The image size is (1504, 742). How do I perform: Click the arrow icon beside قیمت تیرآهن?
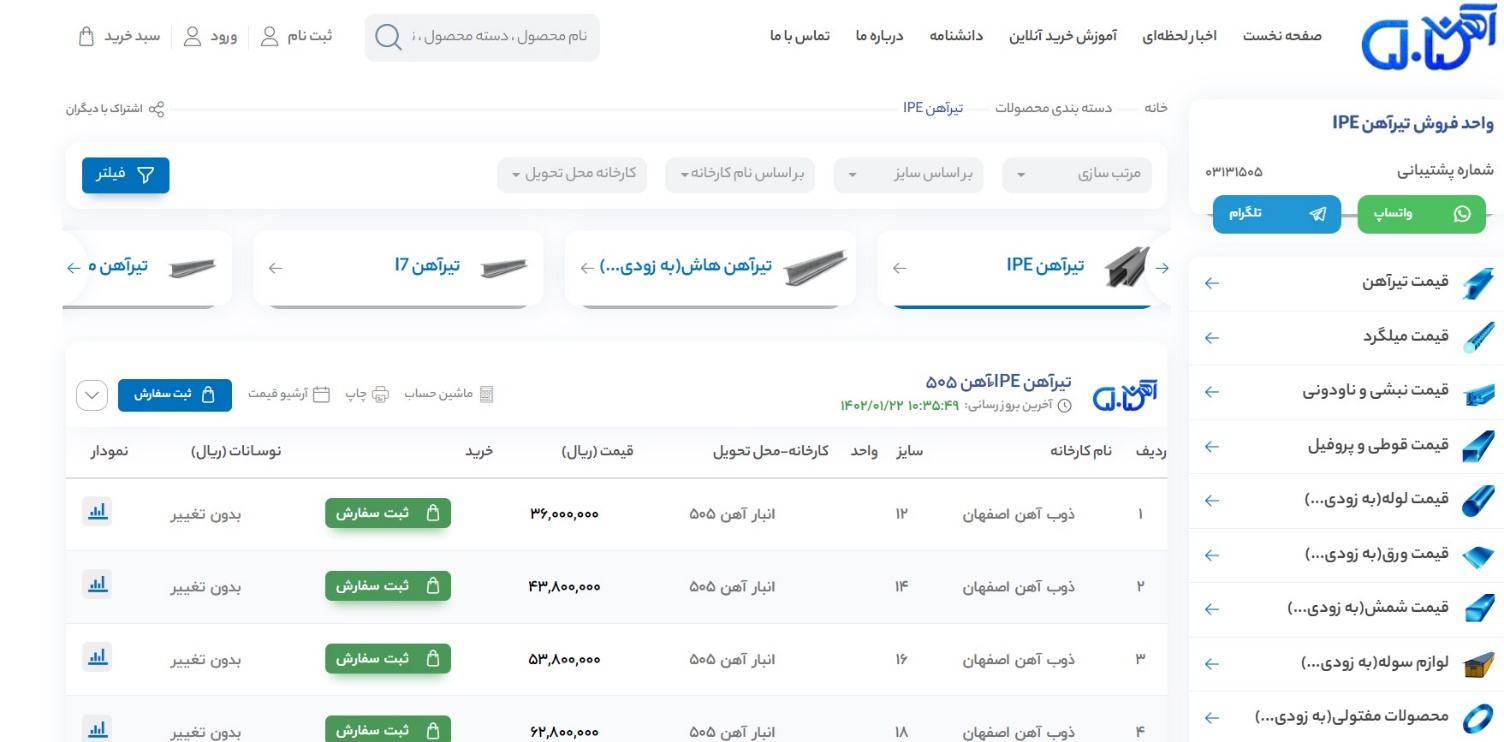[x=1212, y=284]
